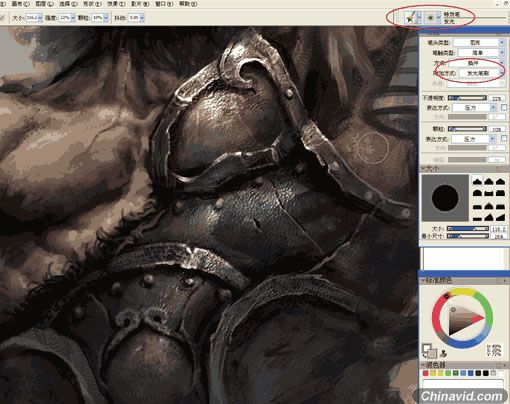Open the 颗粒 grain dropdown in property bar
Viewport: 510px width, 404px height.
tap(106, 18)
